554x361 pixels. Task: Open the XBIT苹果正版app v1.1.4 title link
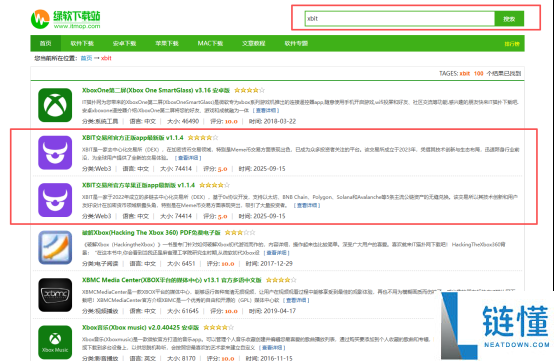(138, 185)
